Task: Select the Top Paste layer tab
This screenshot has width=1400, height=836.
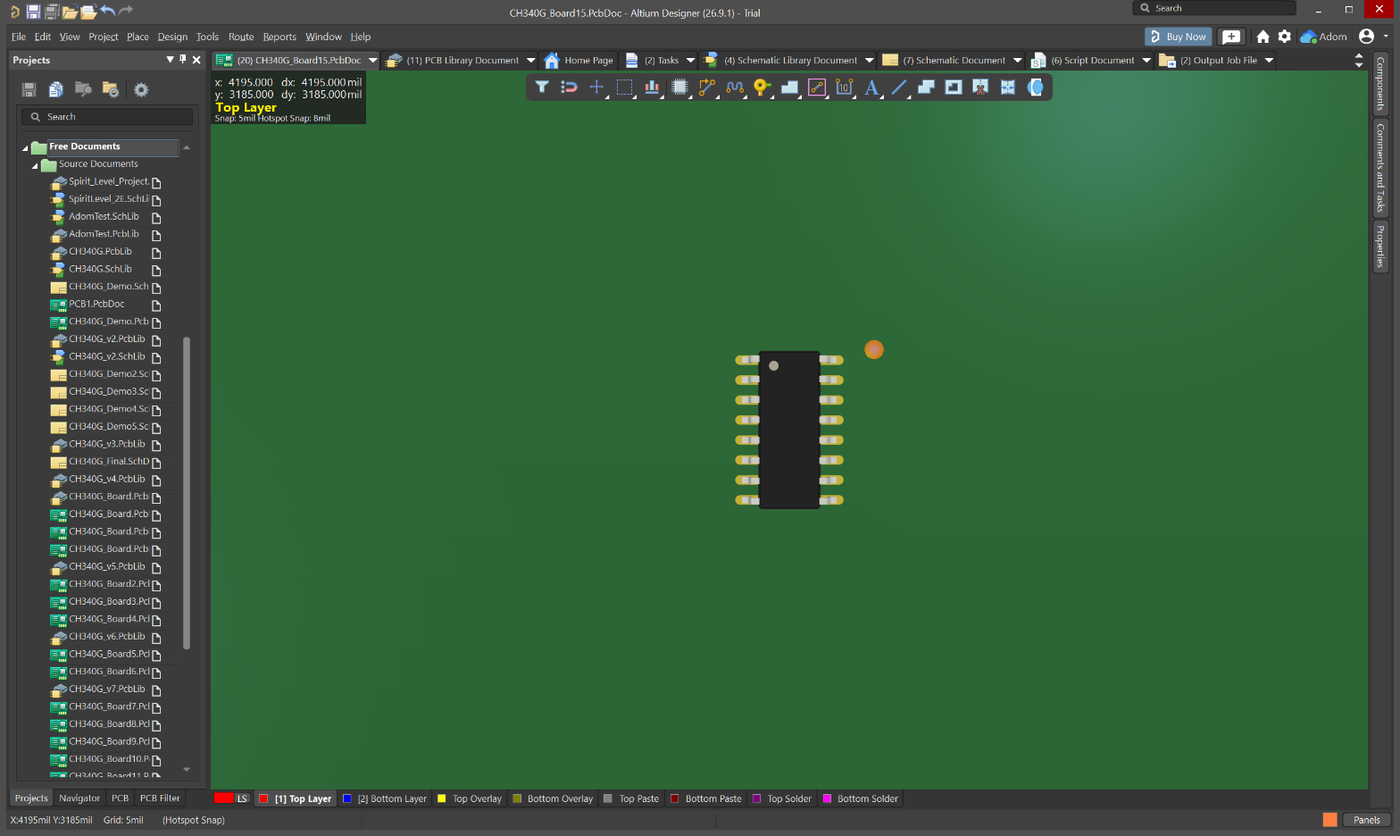Action: point(631,799)
